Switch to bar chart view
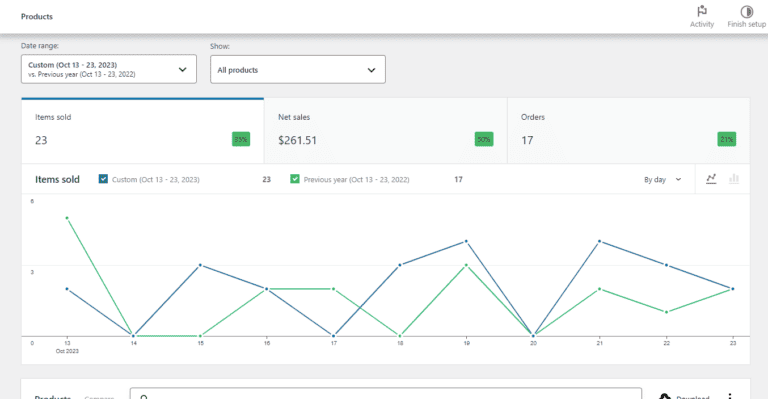 pyautogui.click(x=734, y=179)
